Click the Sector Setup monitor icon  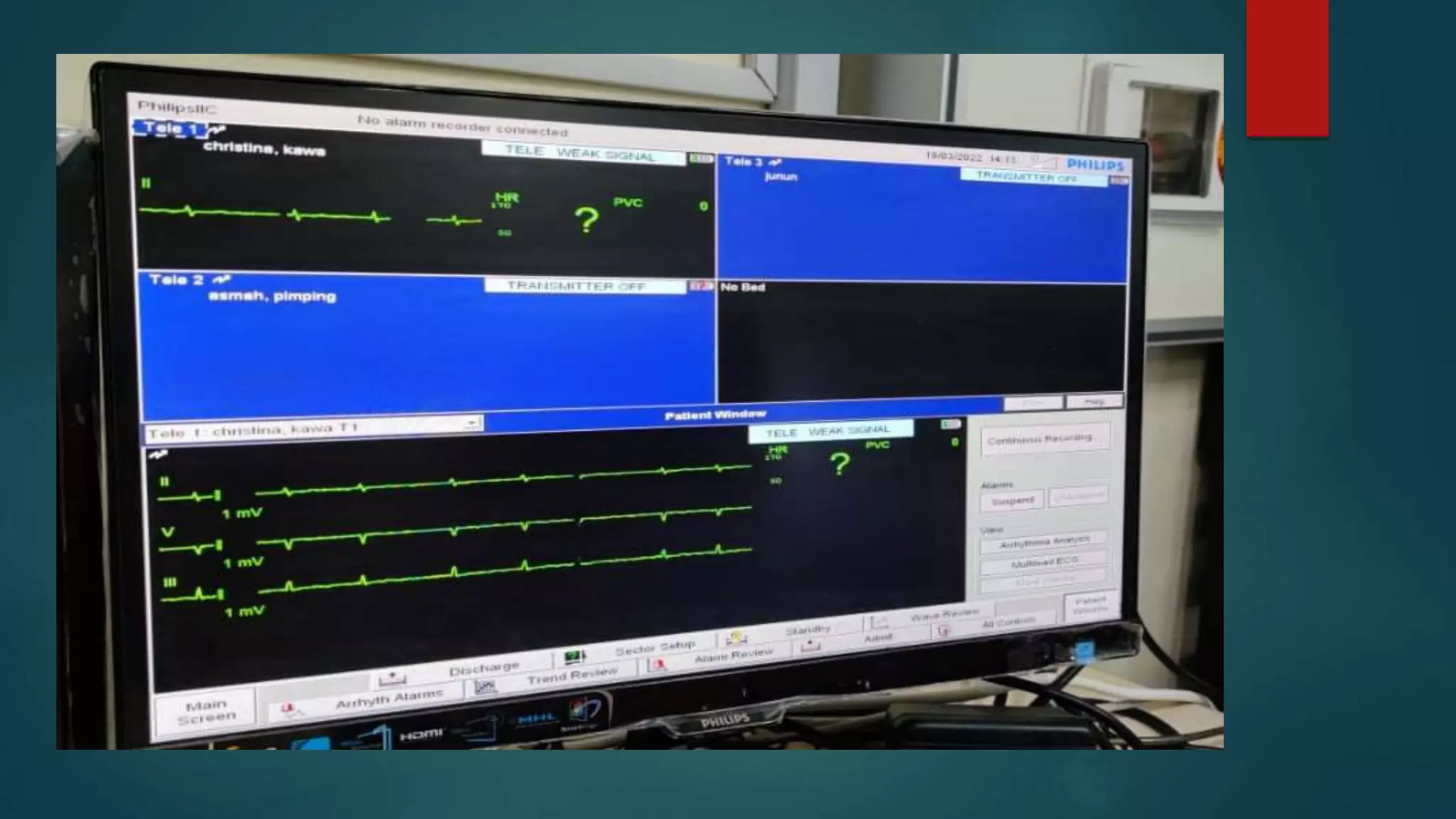click(574, 655)
